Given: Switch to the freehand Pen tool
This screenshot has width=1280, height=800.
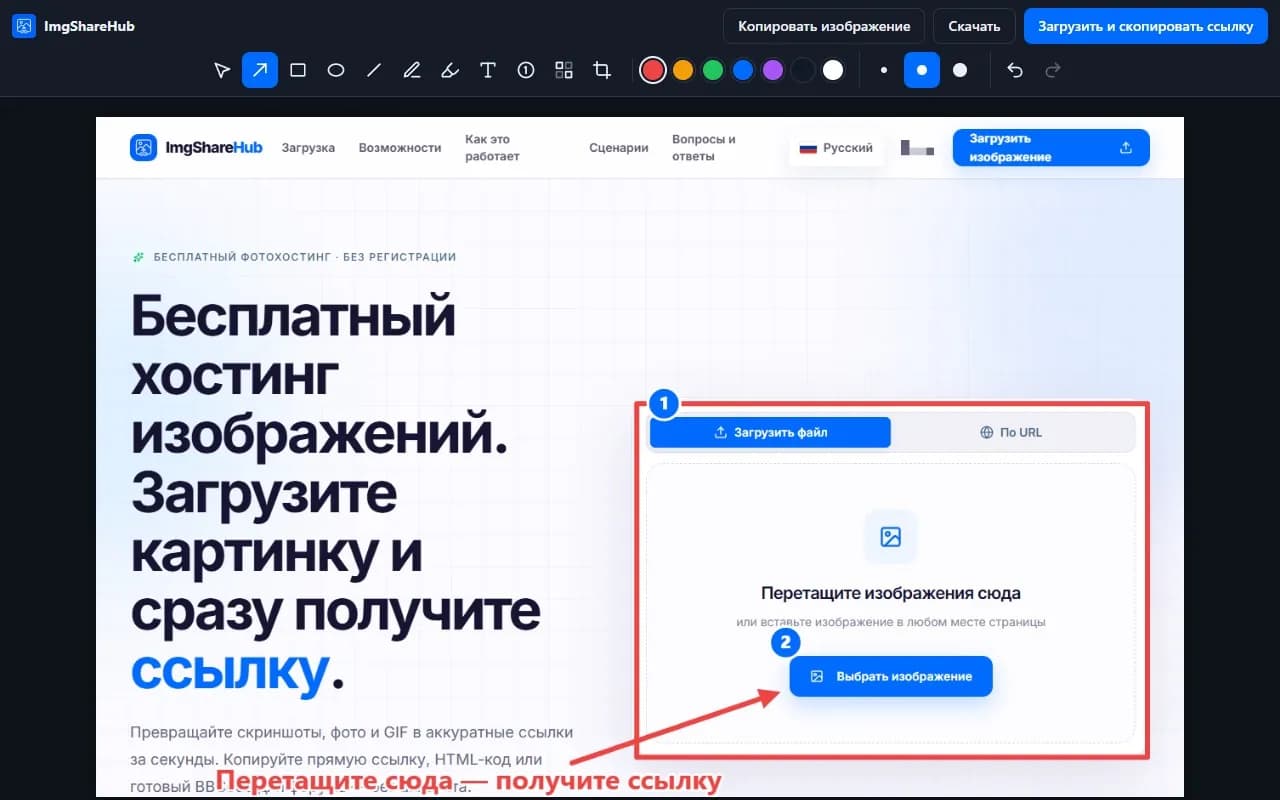Looking at the screenshot, I should pyautogui.click(x=412, y=70).
